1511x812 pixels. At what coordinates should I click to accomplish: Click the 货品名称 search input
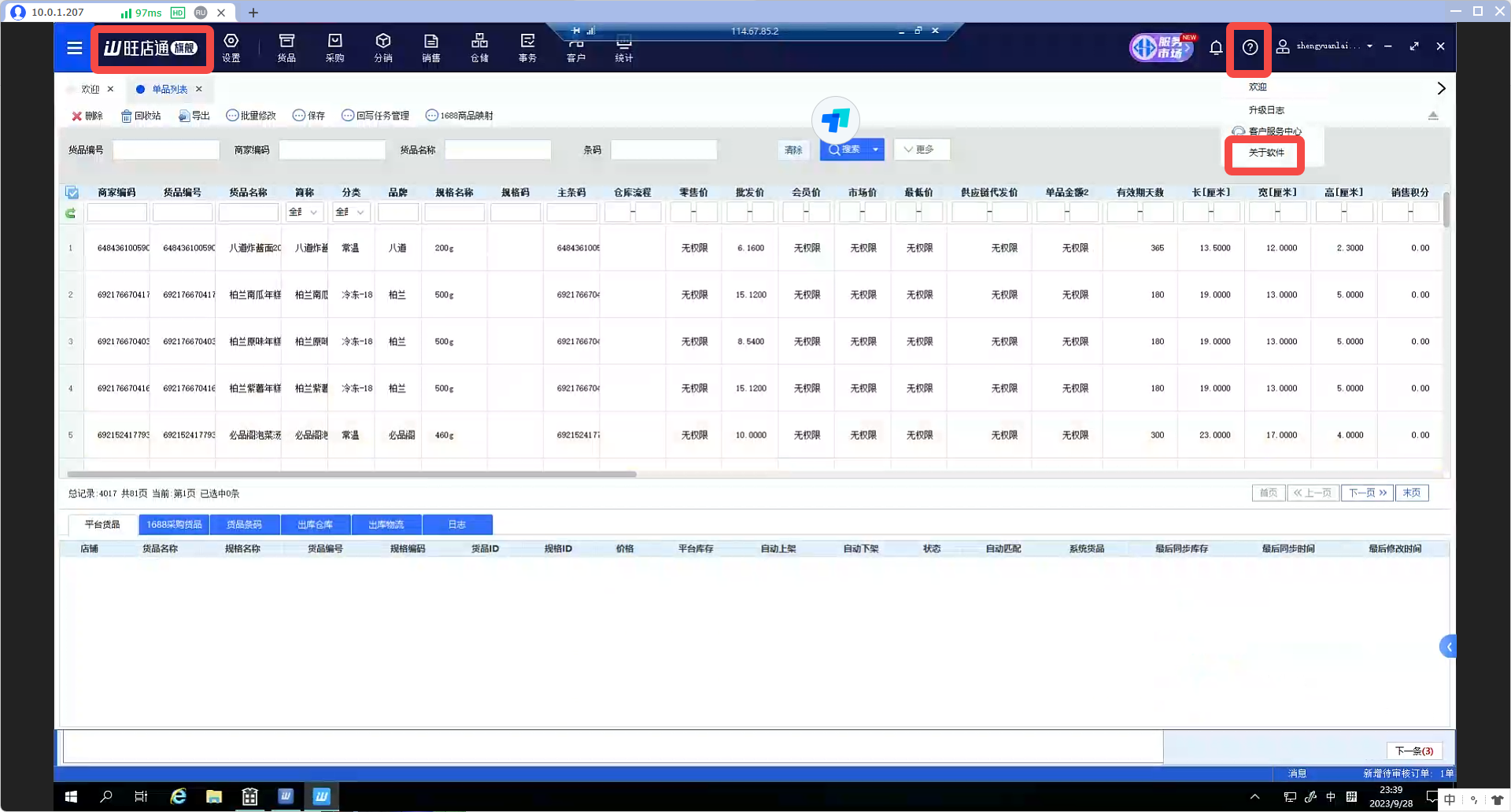pyautogui.click(x=498, y=149)
